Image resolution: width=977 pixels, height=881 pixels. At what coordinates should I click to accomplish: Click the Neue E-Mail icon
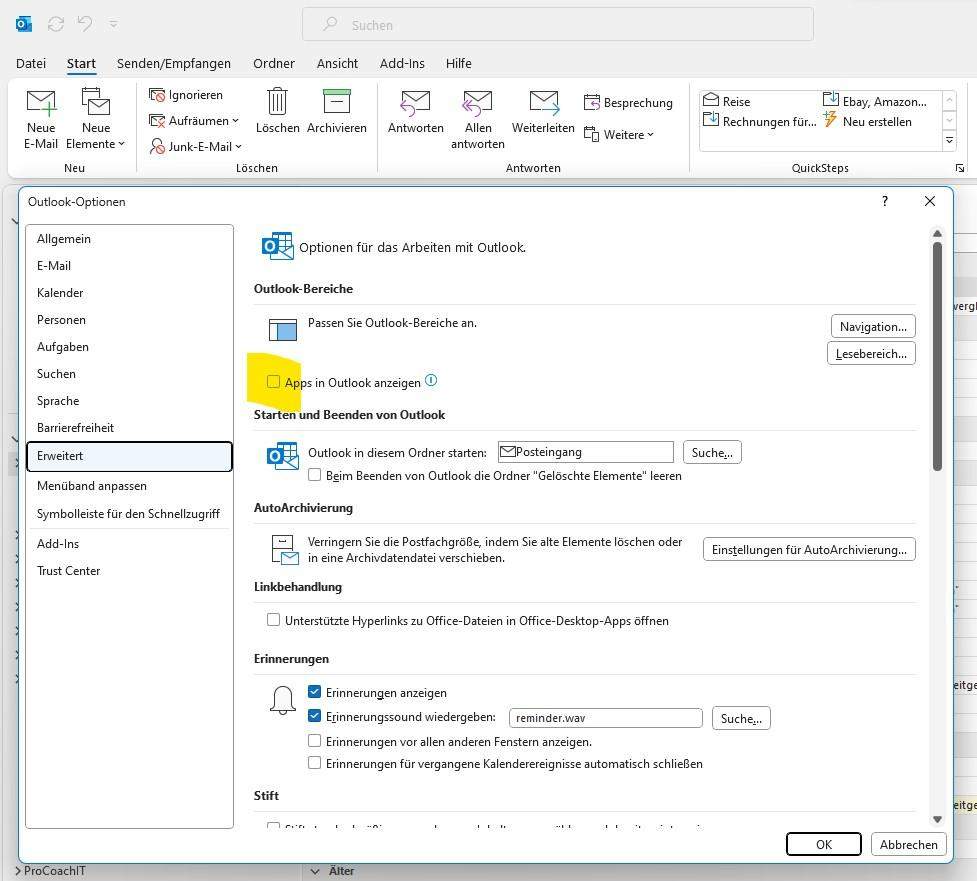(x=41, y=104)
